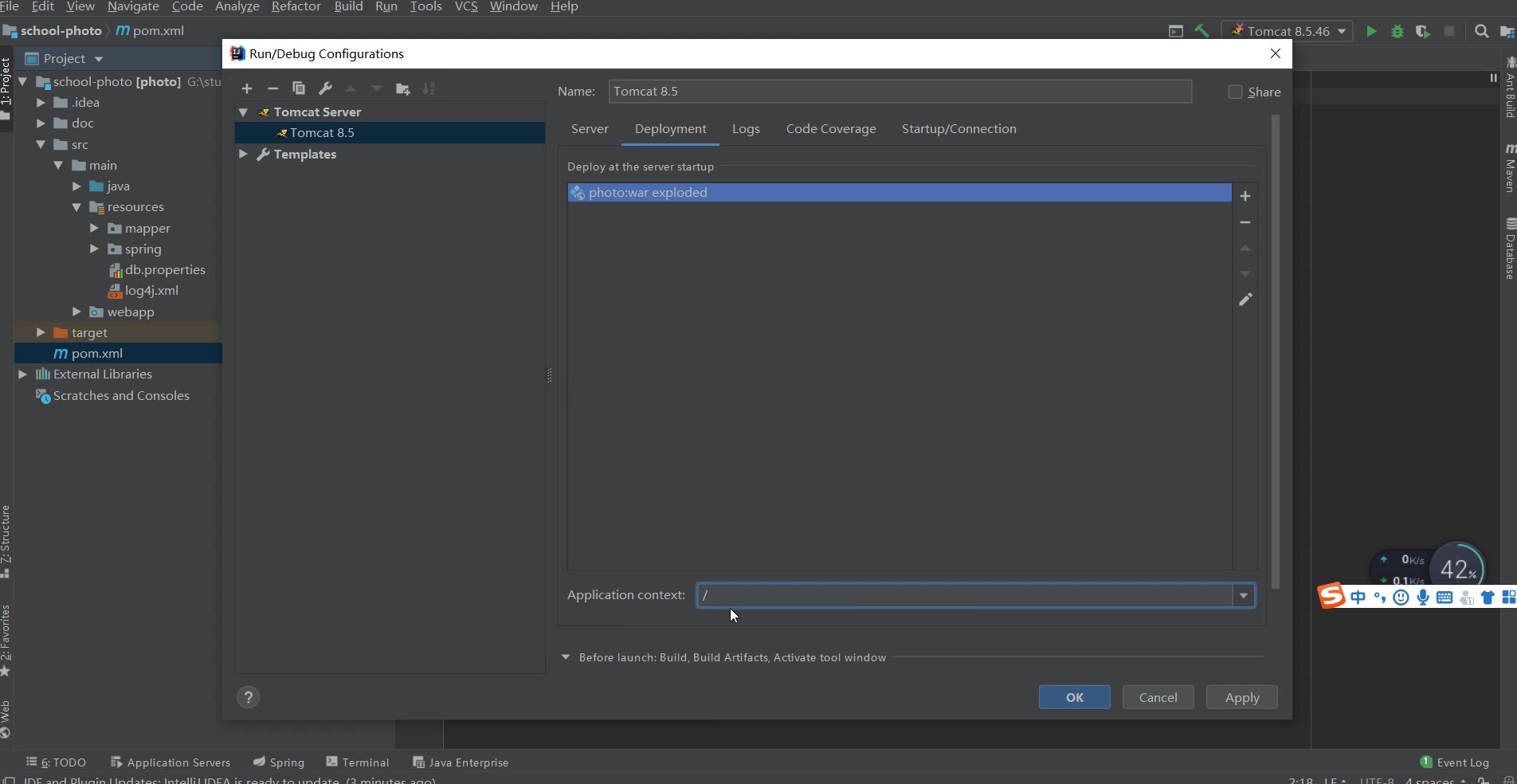
Task: Select photo:war exploded artifact in deploy list
Action: (900, 193)
